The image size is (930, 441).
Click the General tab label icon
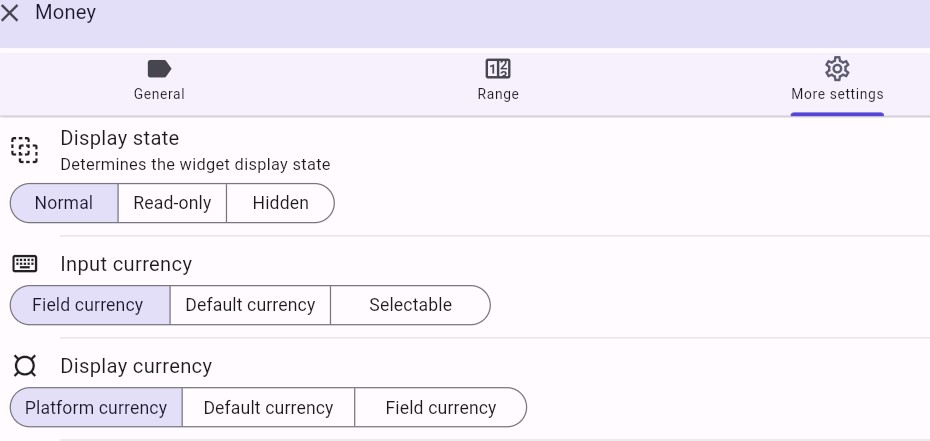[159, 68]
